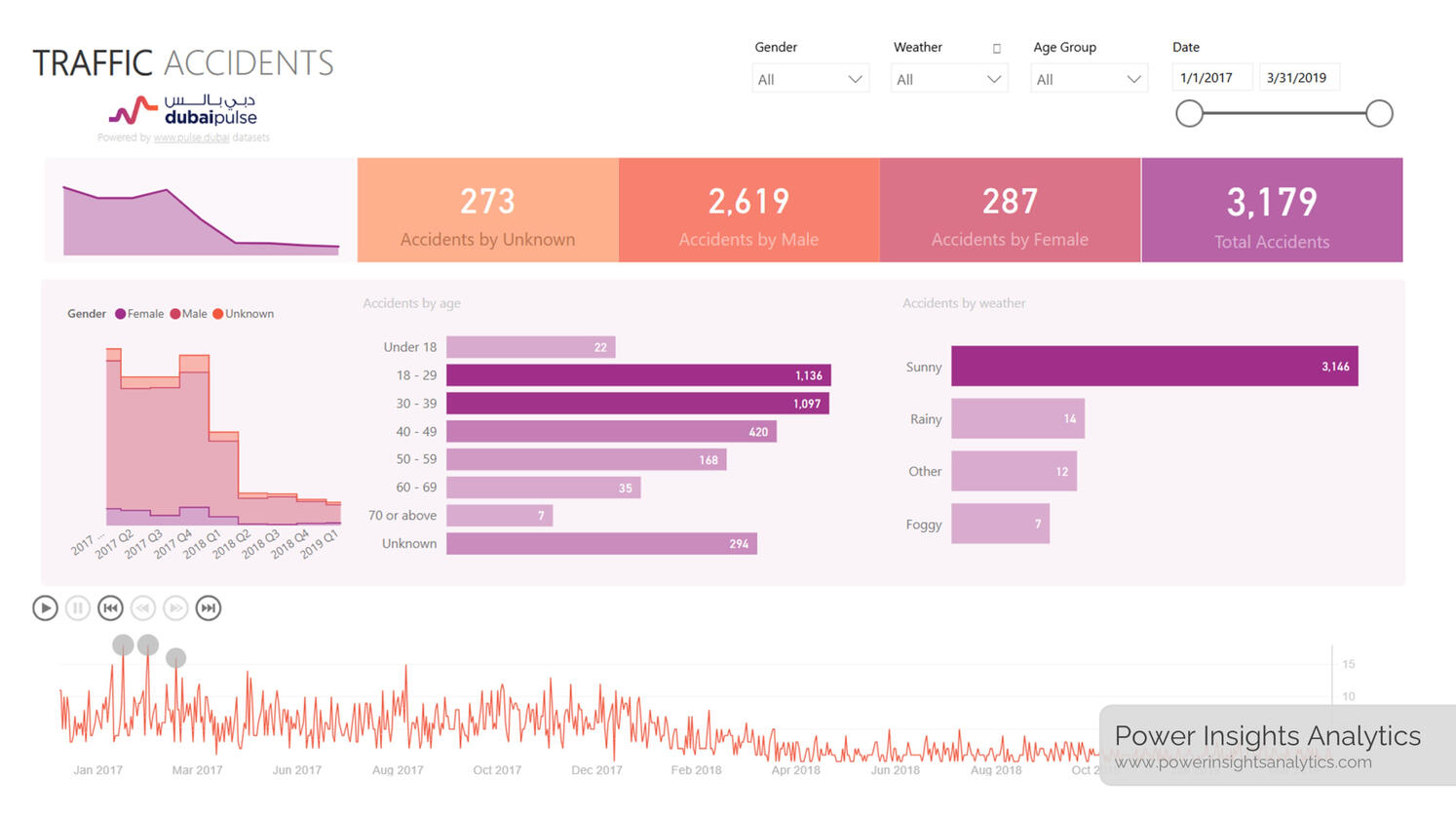The height and width of the screenshot is (818, 1456).
Task: Open the Gender filter dropdown
Action: point(810,79)
